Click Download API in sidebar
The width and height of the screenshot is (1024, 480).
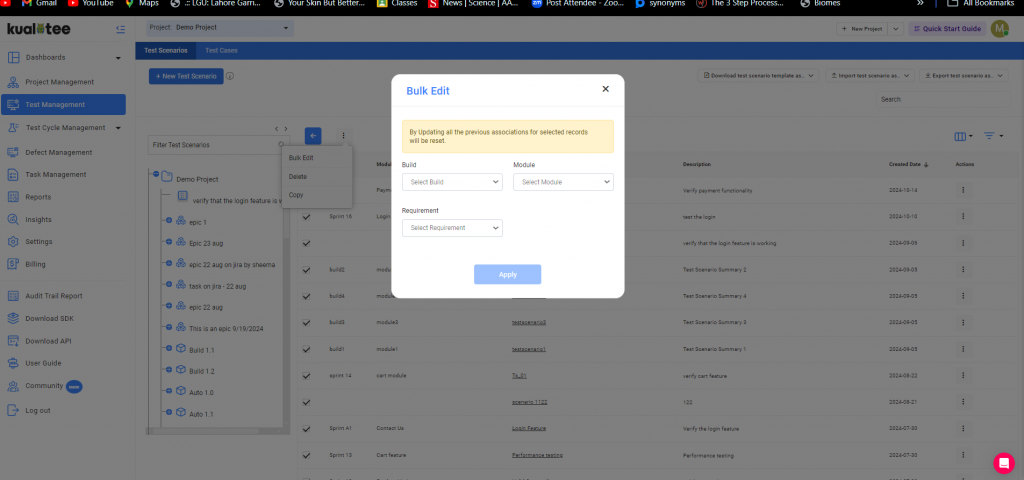(48, 341)
